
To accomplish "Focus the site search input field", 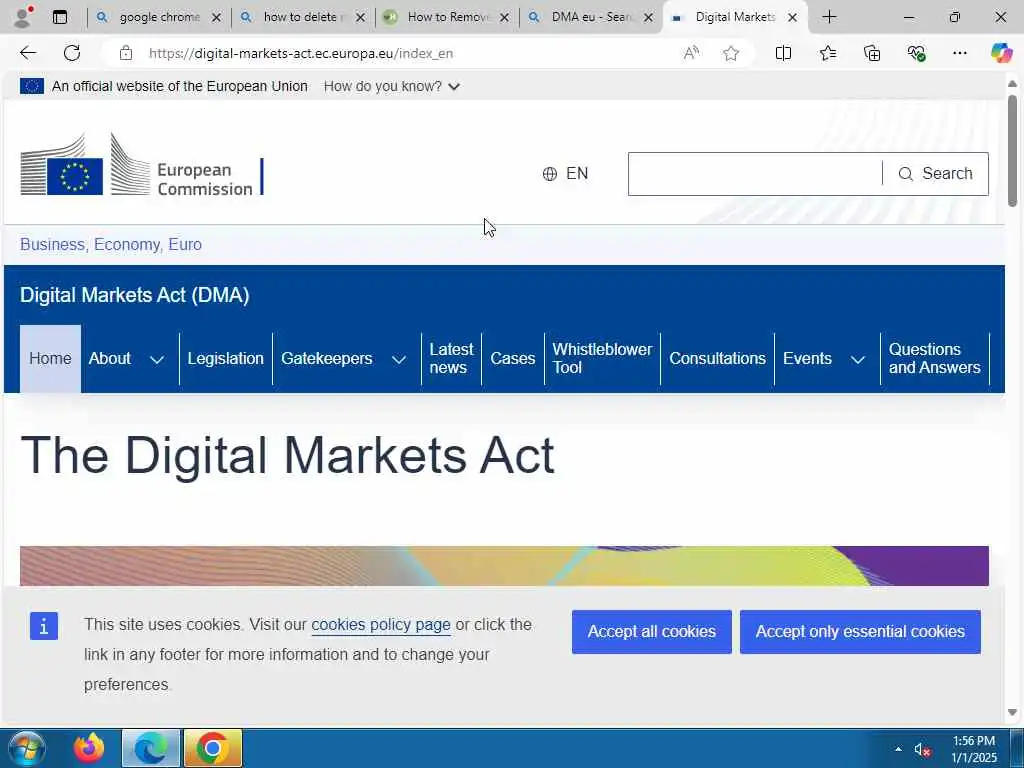I will (755, 174).
